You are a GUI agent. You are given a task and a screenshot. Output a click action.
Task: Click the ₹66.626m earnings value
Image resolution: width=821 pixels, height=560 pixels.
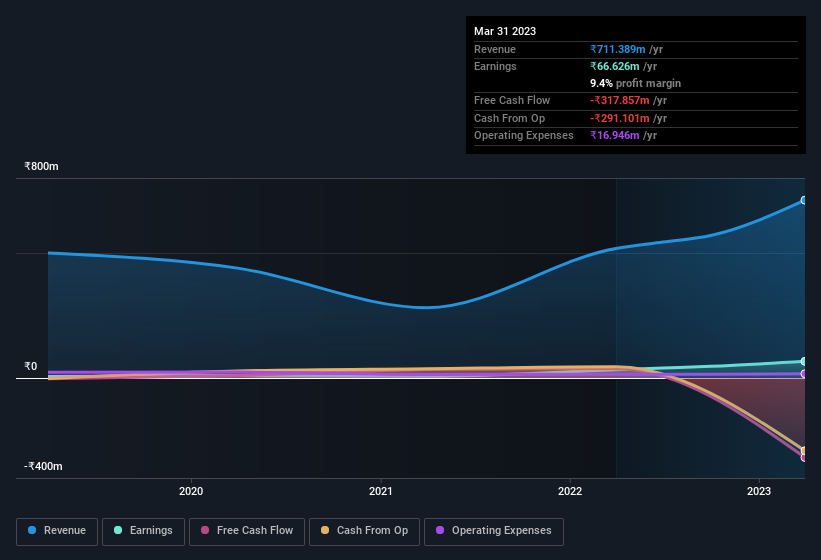click(x=615, y=66)
